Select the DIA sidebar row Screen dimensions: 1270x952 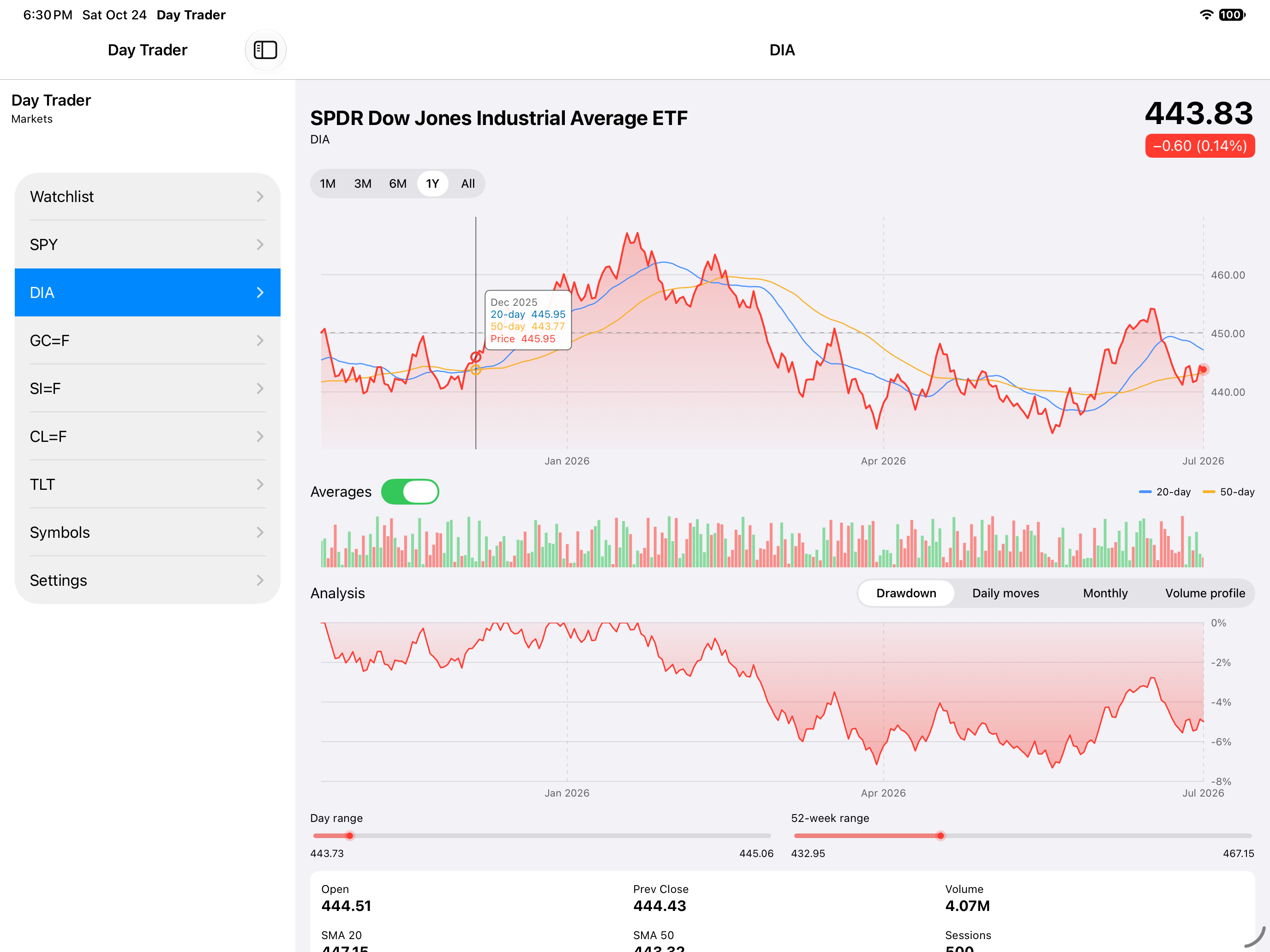pos(148,293)
